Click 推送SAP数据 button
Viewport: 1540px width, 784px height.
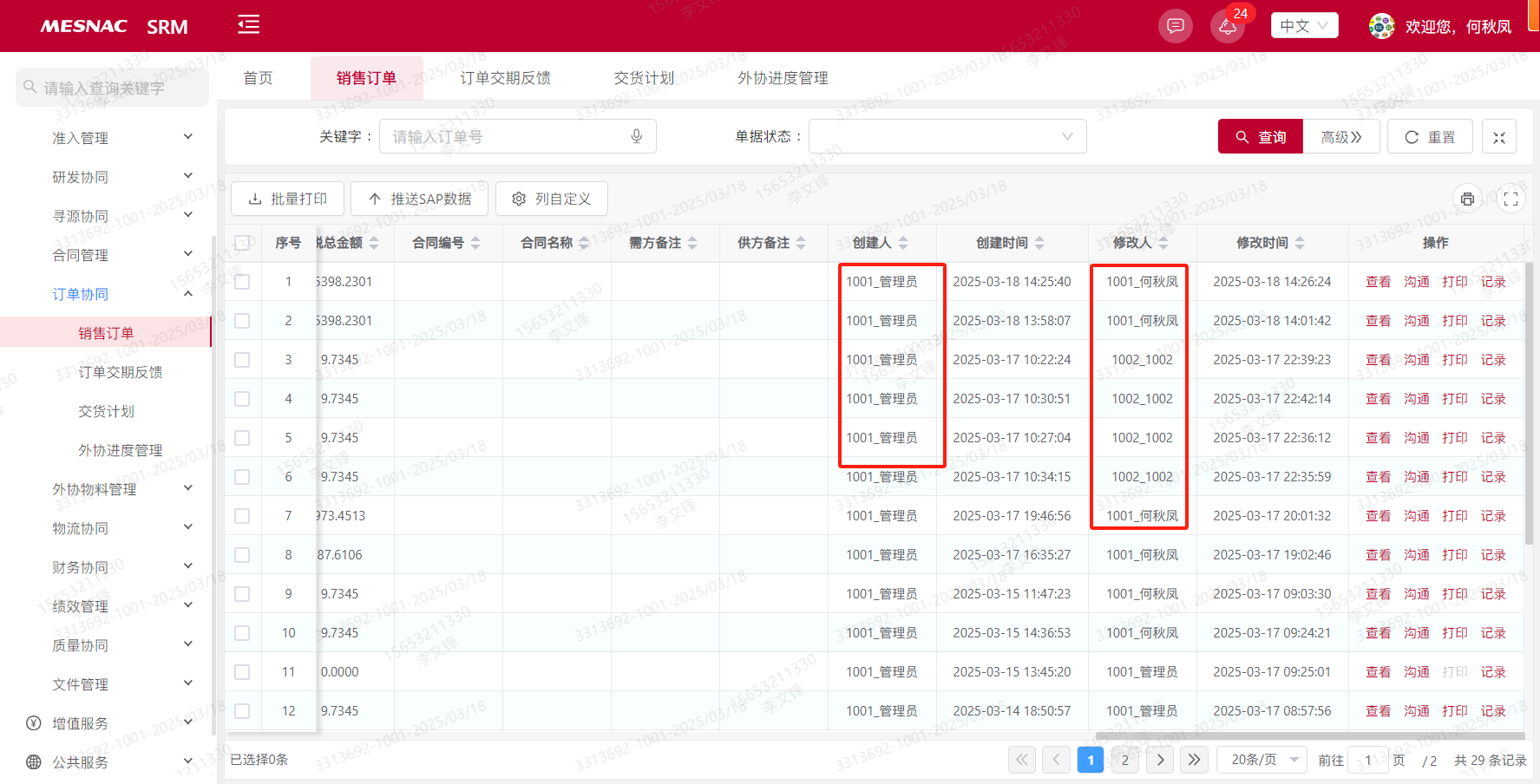click(x=420, y=199)
